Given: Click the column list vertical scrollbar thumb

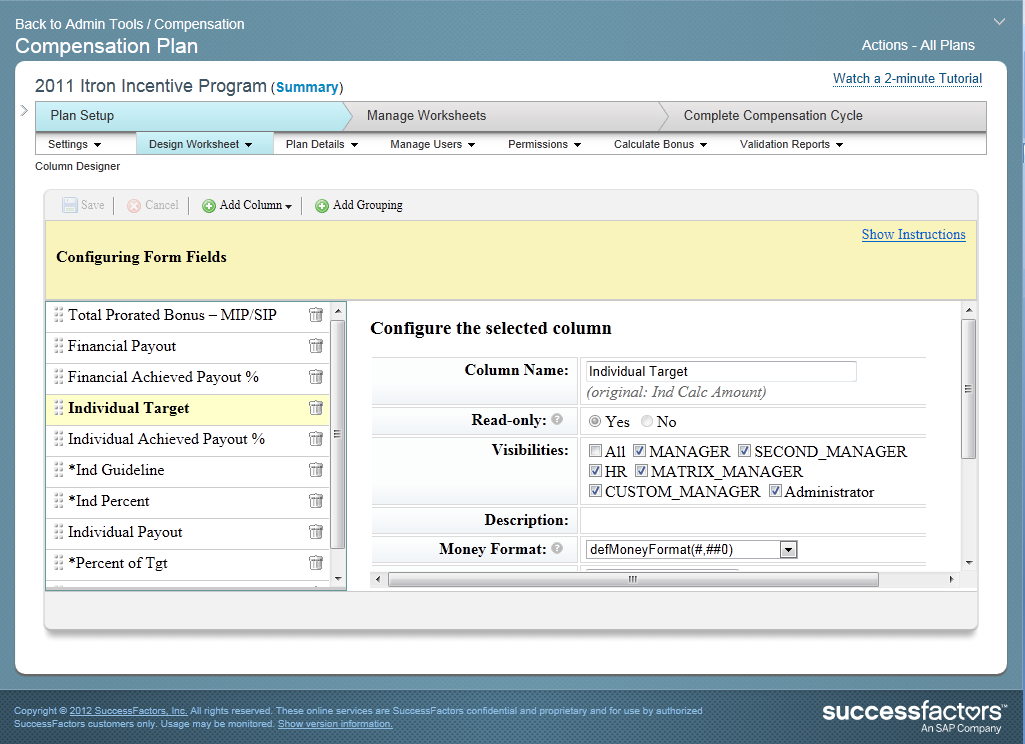Looking at the screenshot, I should (337, 434).
